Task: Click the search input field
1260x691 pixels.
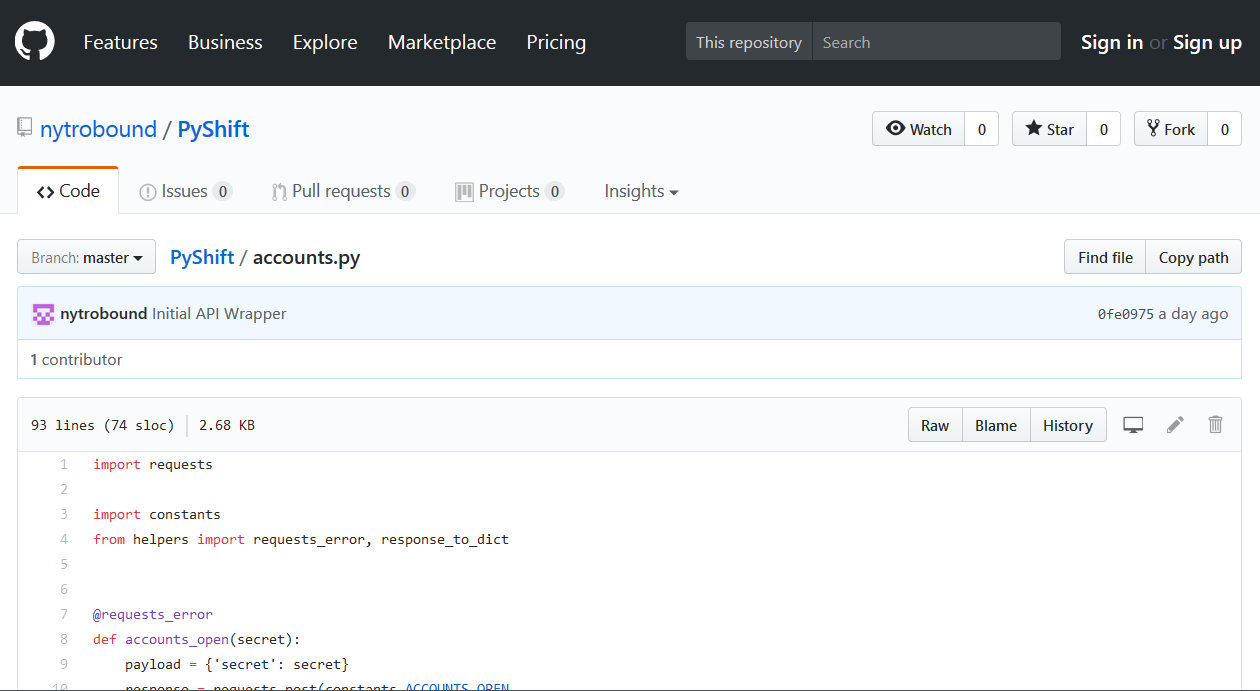Action: tap(936, 42)
